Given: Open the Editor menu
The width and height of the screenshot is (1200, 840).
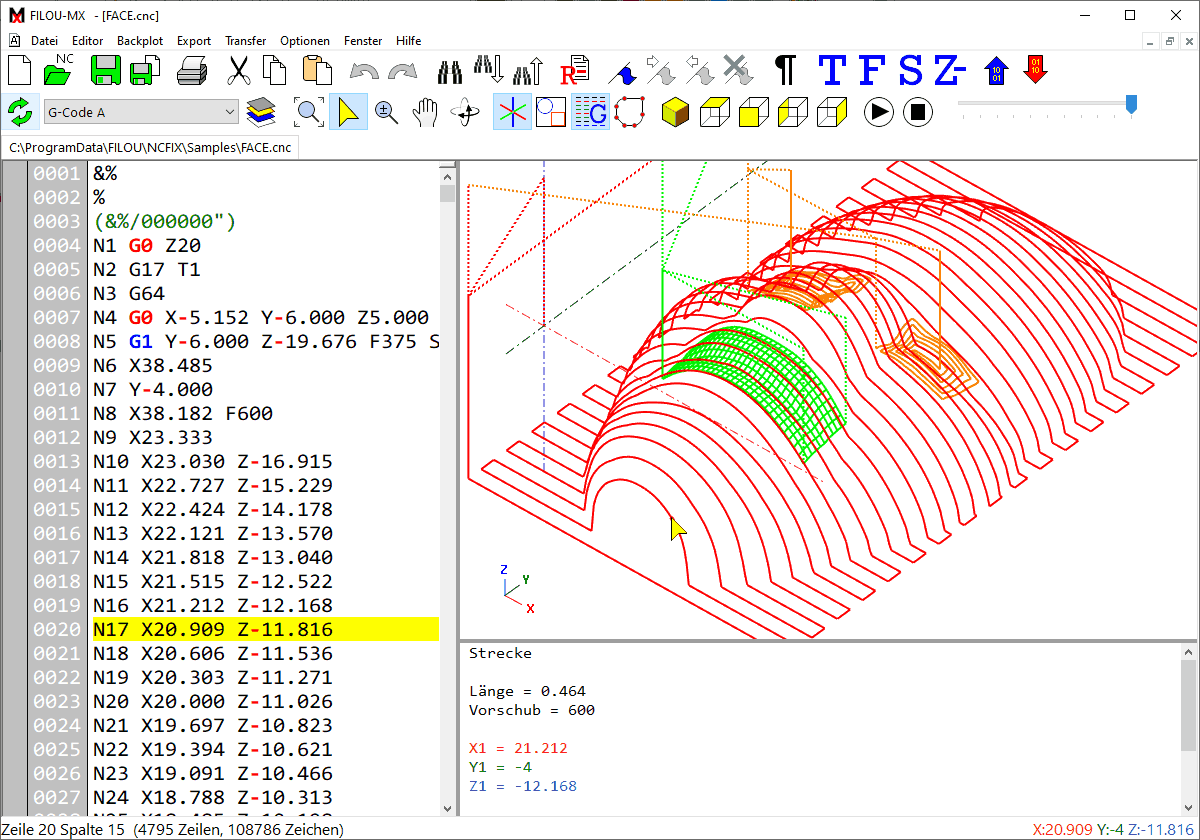Looking at the screenshot, I should pyautogui.click(x=88, y=41).
